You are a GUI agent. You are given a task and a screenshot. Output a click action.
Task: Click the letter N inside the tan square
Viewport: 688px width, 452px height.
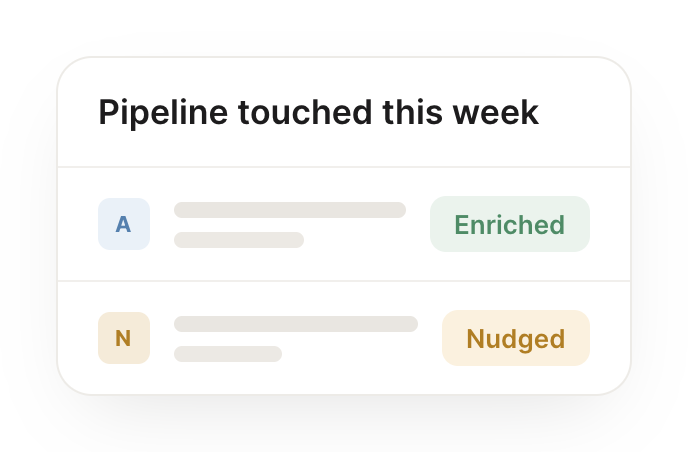[x=123, y=338]
